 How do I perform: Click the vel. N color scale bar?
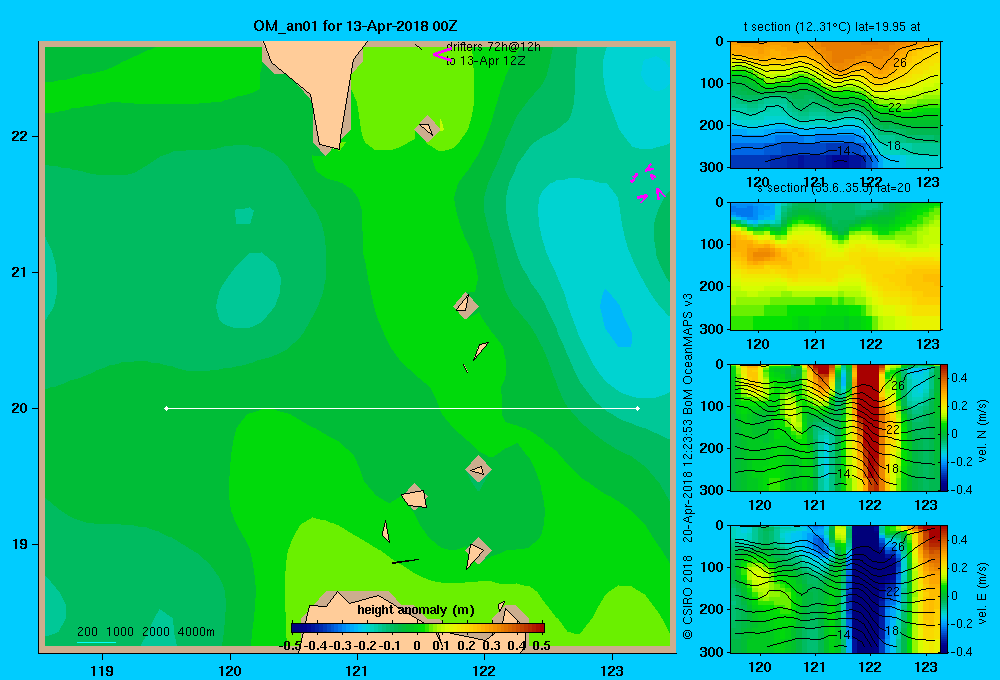pyautogui.click(x=945, y=427)
